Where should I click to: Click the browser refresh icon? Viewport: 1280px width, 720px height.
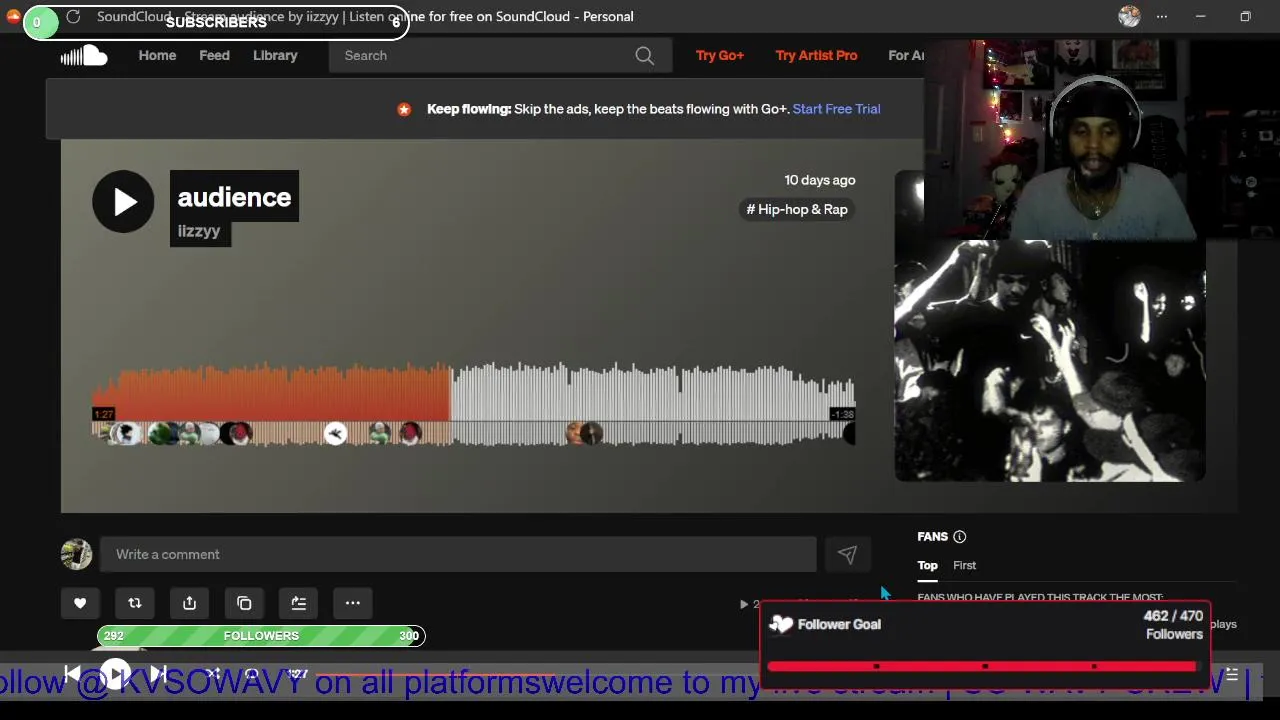pyautogui.click(x=73, y=17)
